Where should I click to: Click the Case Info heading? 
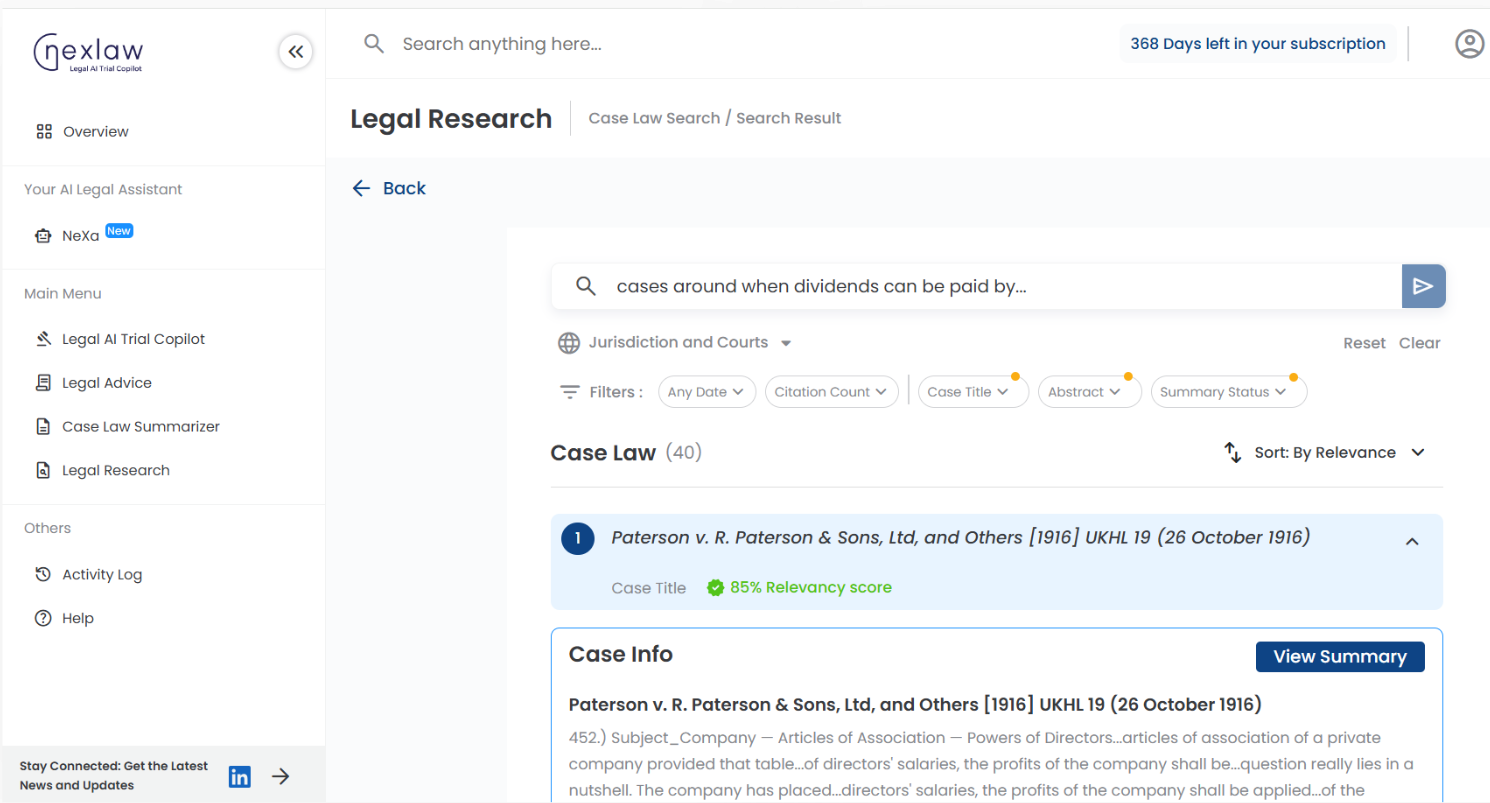coord(621,655)
